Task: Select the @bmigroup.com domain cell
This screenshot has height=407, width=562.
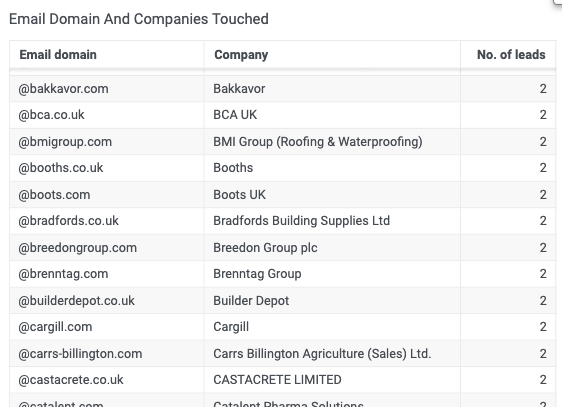Action: [107, 142]
